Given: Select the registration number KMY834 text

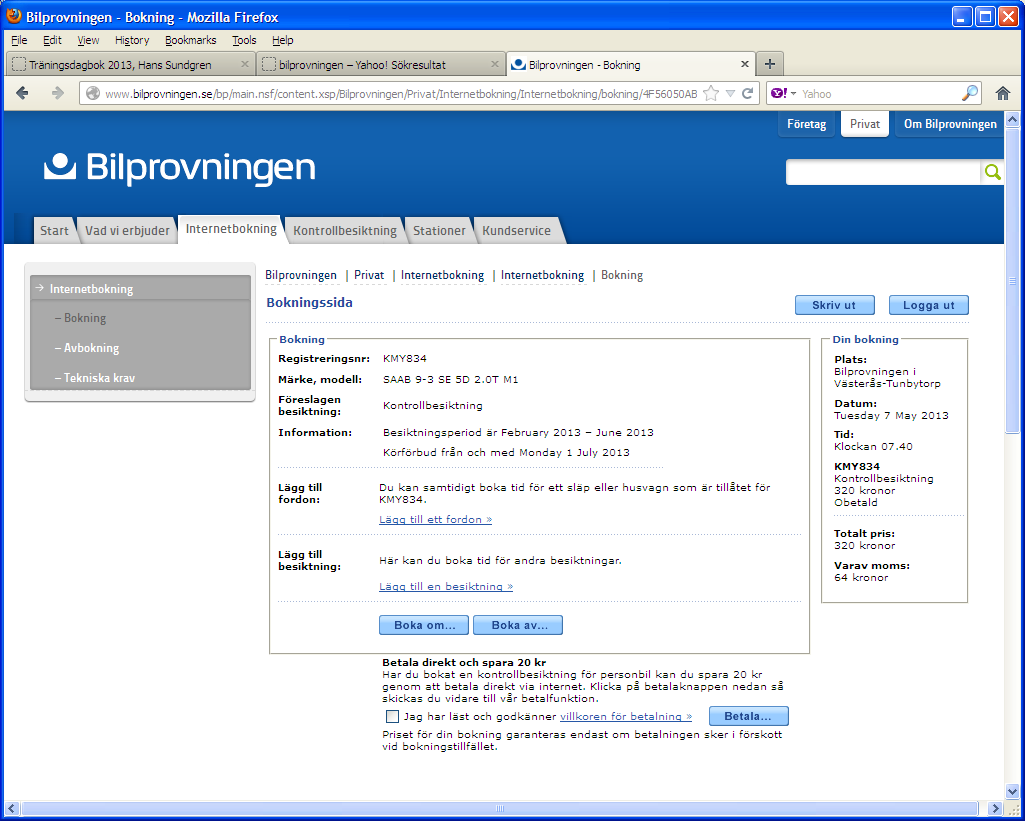Looking at the screenshot, I should coord(405,358).
